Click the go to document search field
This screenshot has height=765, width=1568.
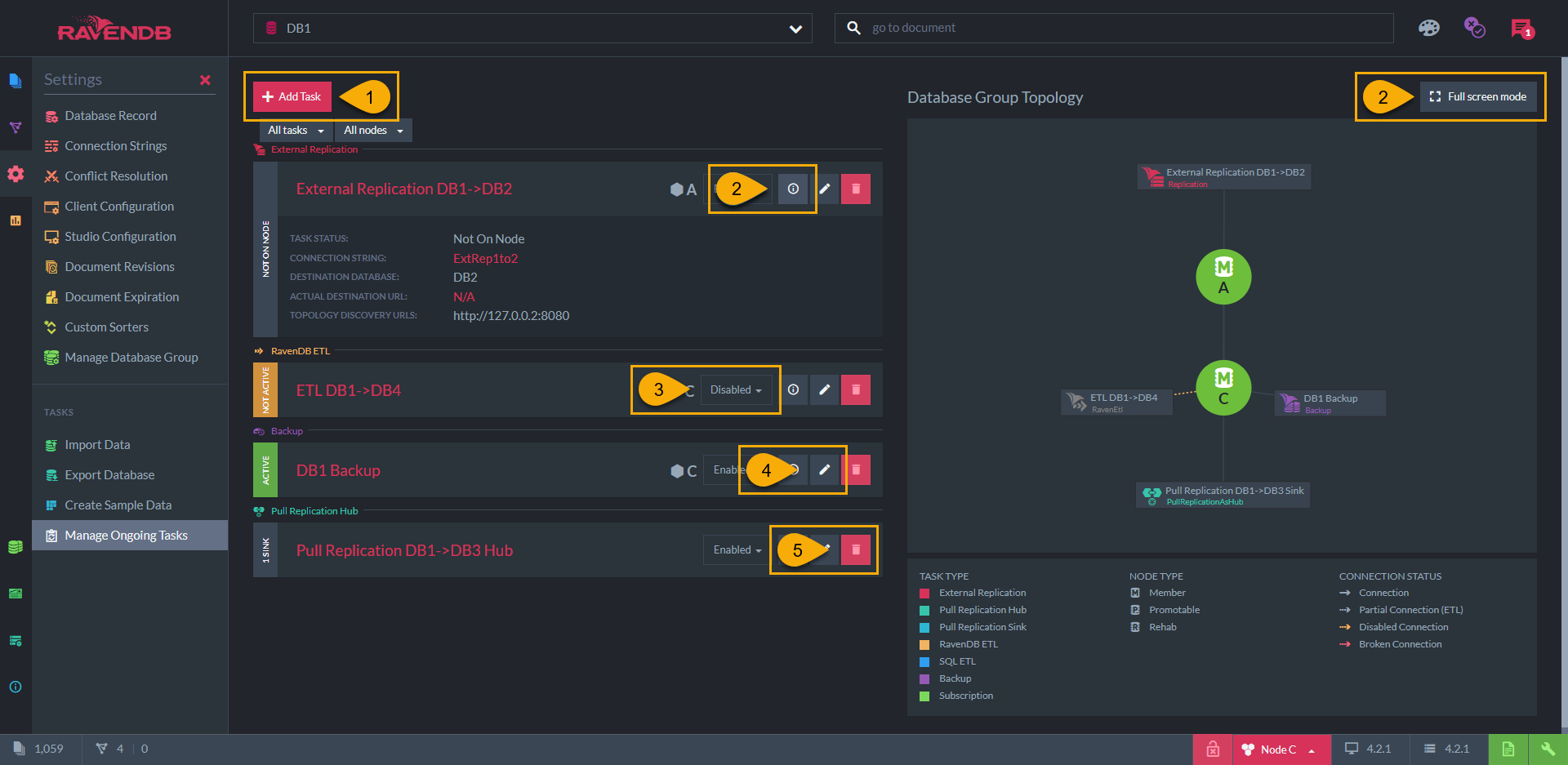click(1114, 28)
